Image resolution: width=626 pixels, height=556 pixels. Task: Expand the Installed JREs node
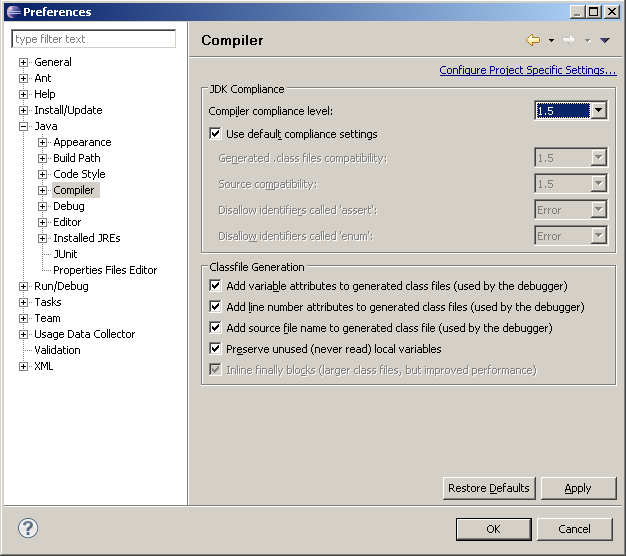(x=42, y=238)
